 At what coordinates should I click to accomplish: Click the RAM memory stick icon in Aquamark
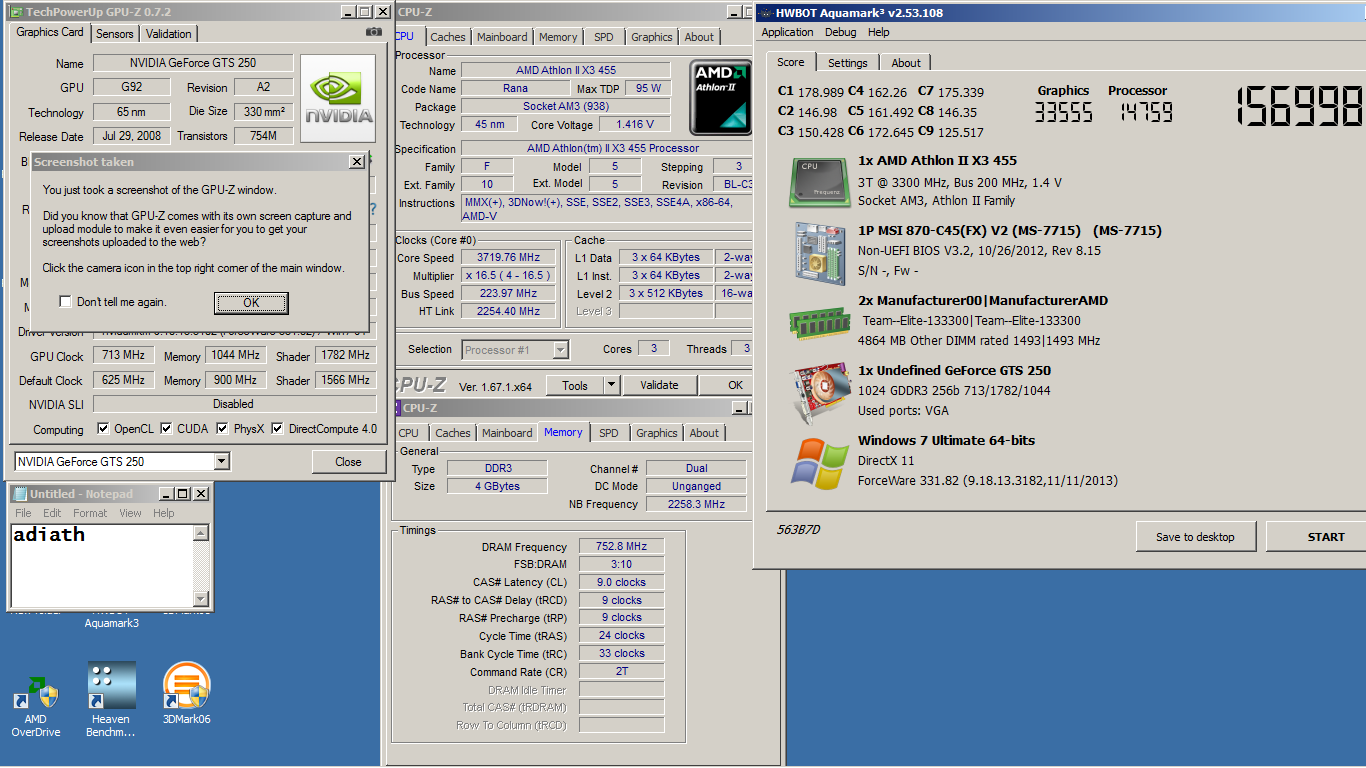[x=821, y=321]
